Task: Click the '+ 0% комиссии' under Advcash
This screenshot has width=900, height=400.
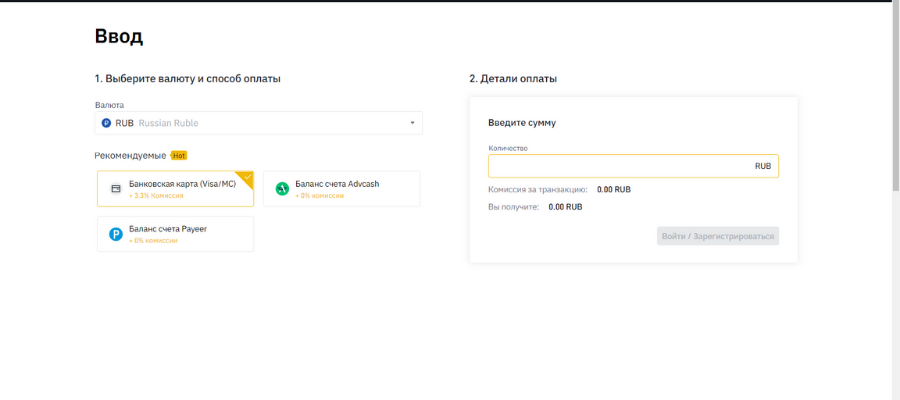Action: (320, 196)
